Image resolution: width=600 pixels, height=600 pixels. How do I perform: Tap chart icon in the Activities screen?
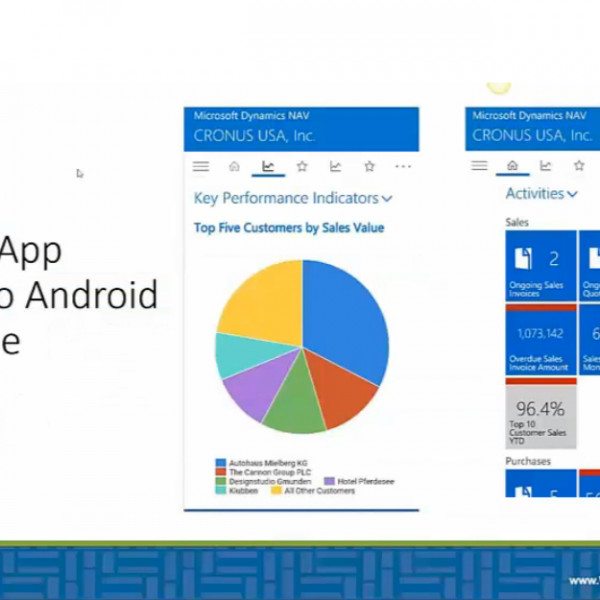point(545,165)
